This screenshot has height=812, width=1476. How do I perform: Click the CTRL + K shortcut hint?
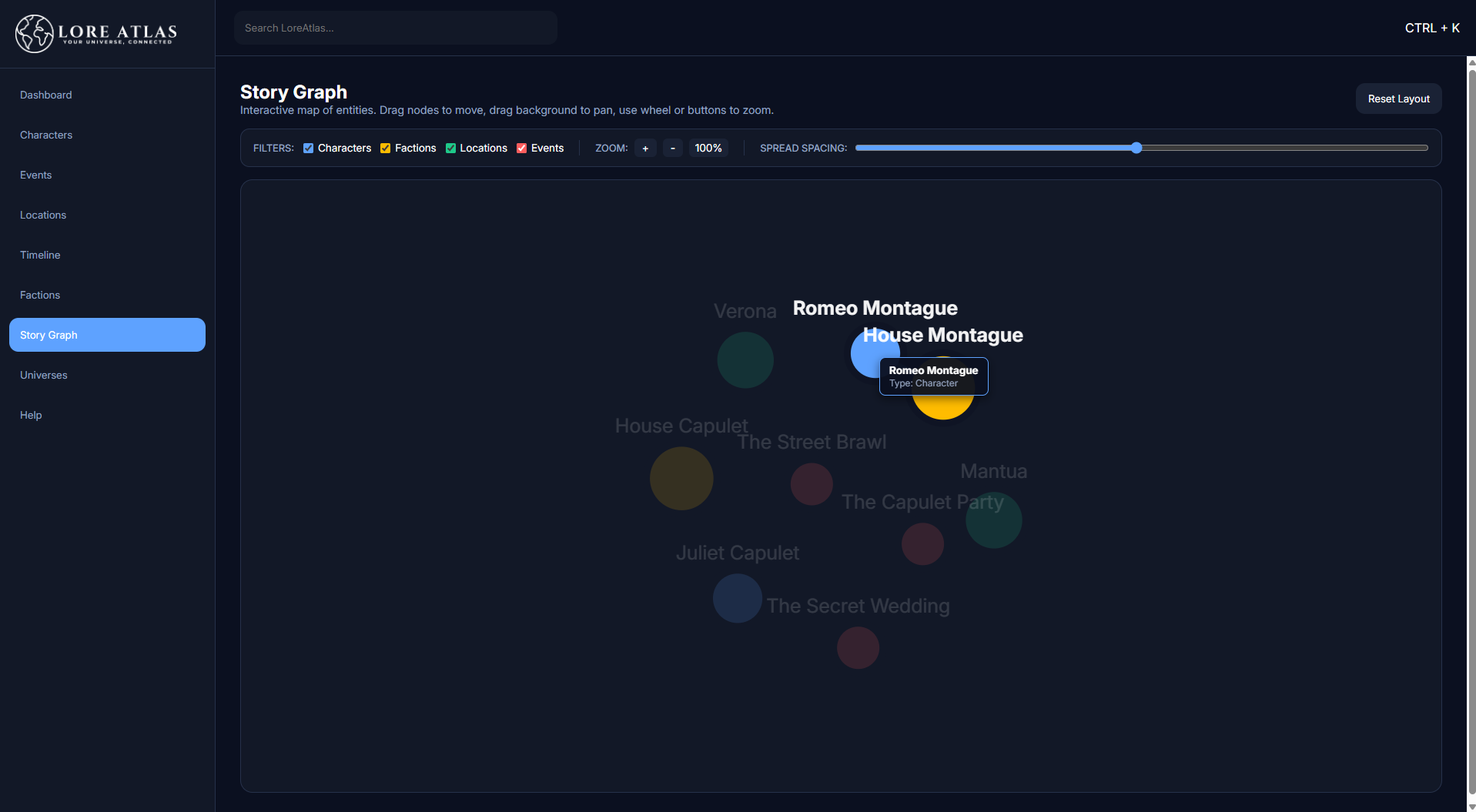pos(1432,28)
